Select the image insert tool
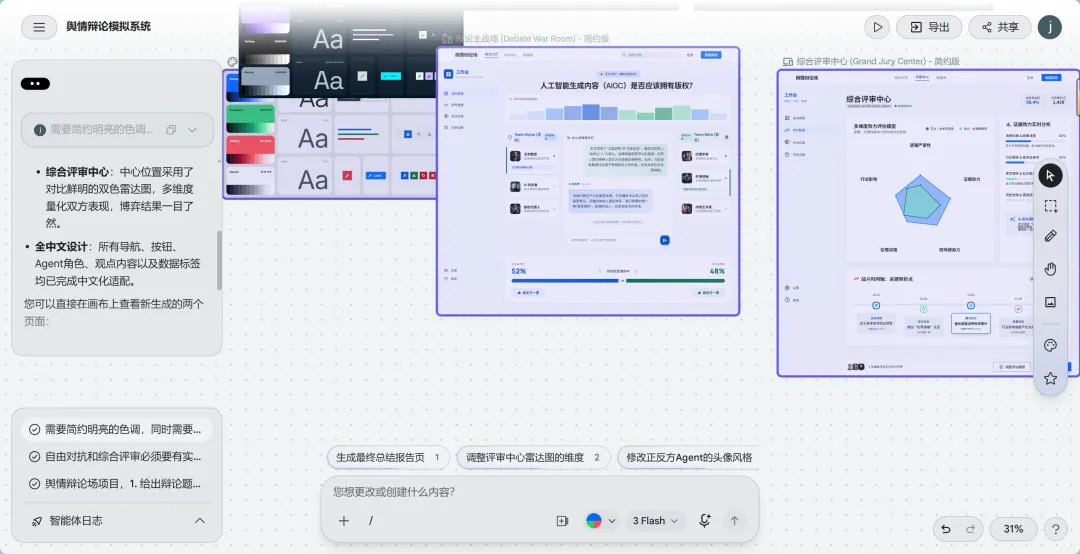 point(1050,301)
